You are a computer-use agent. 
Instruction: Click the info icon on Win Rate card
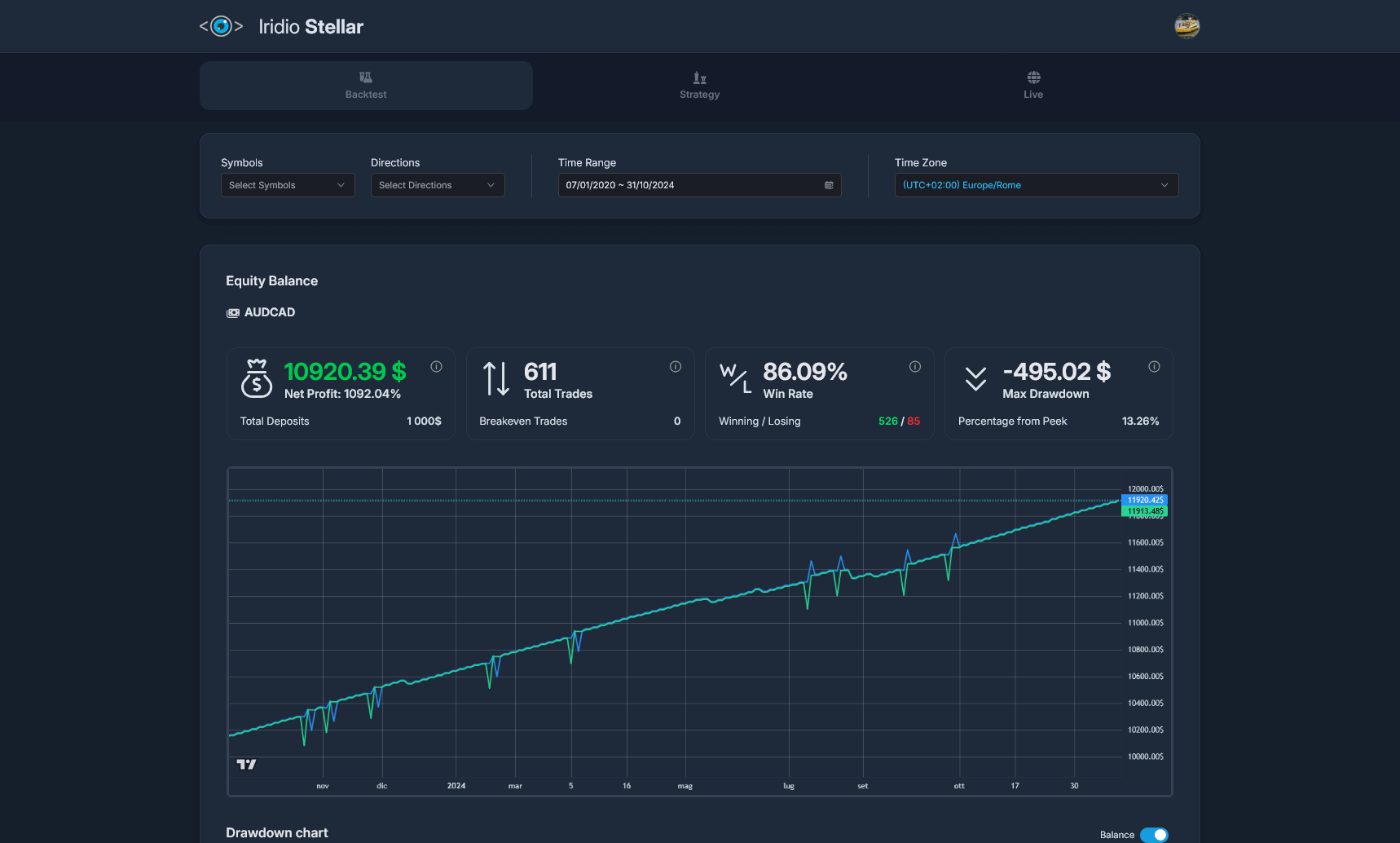point(915,367)
